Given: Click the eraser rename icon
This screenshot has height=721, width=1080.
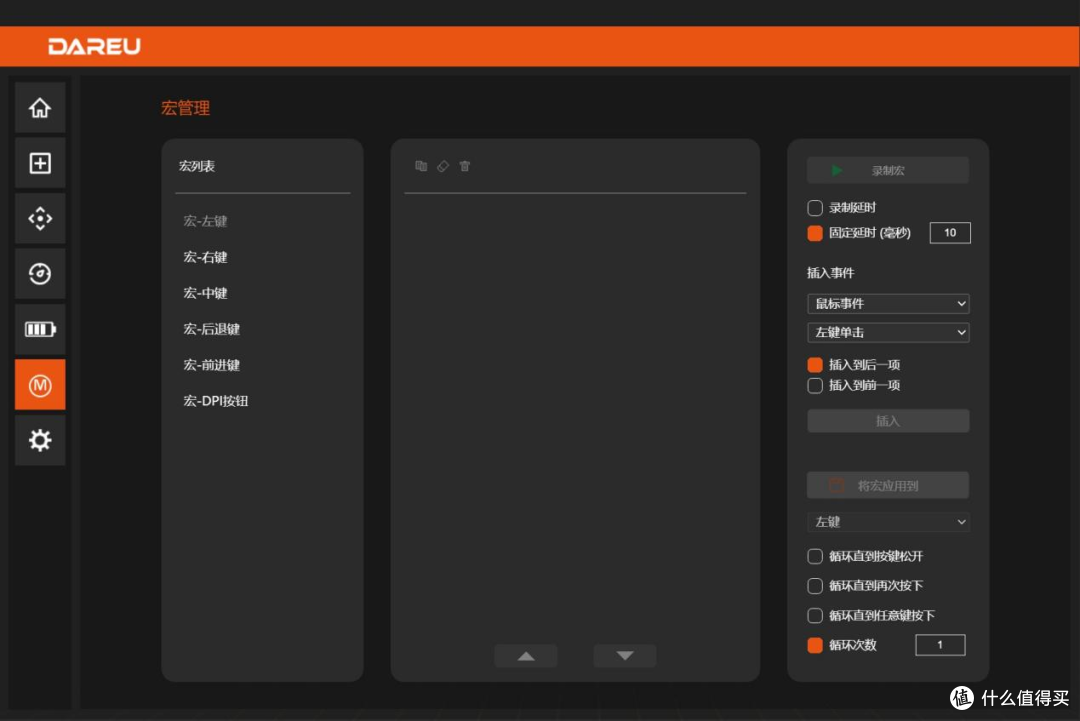Looking at the screenshot, I should pyautogui.click(x=443, y=166).
